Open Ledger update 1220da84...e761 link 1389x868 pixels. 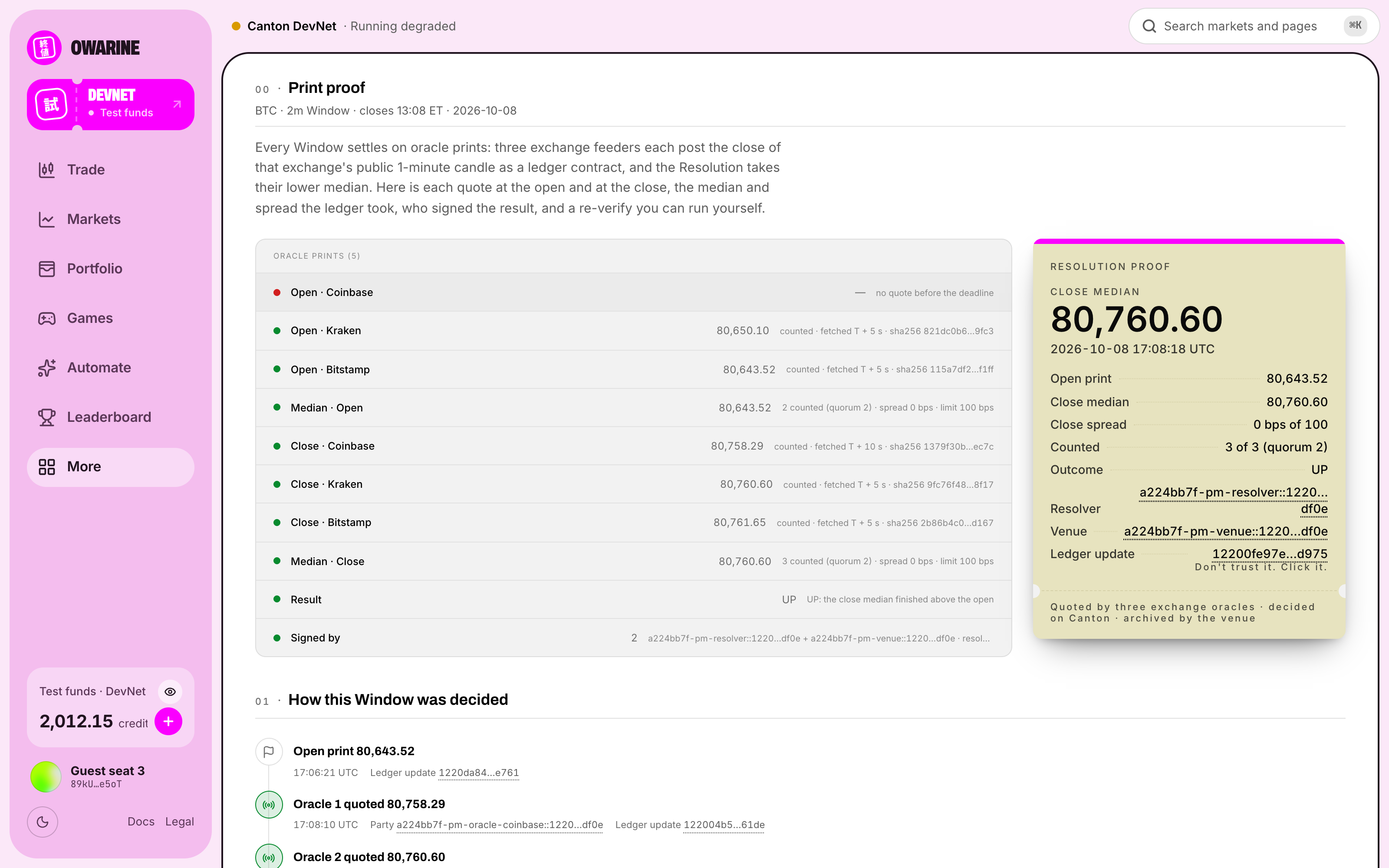[x=479, y=773]
